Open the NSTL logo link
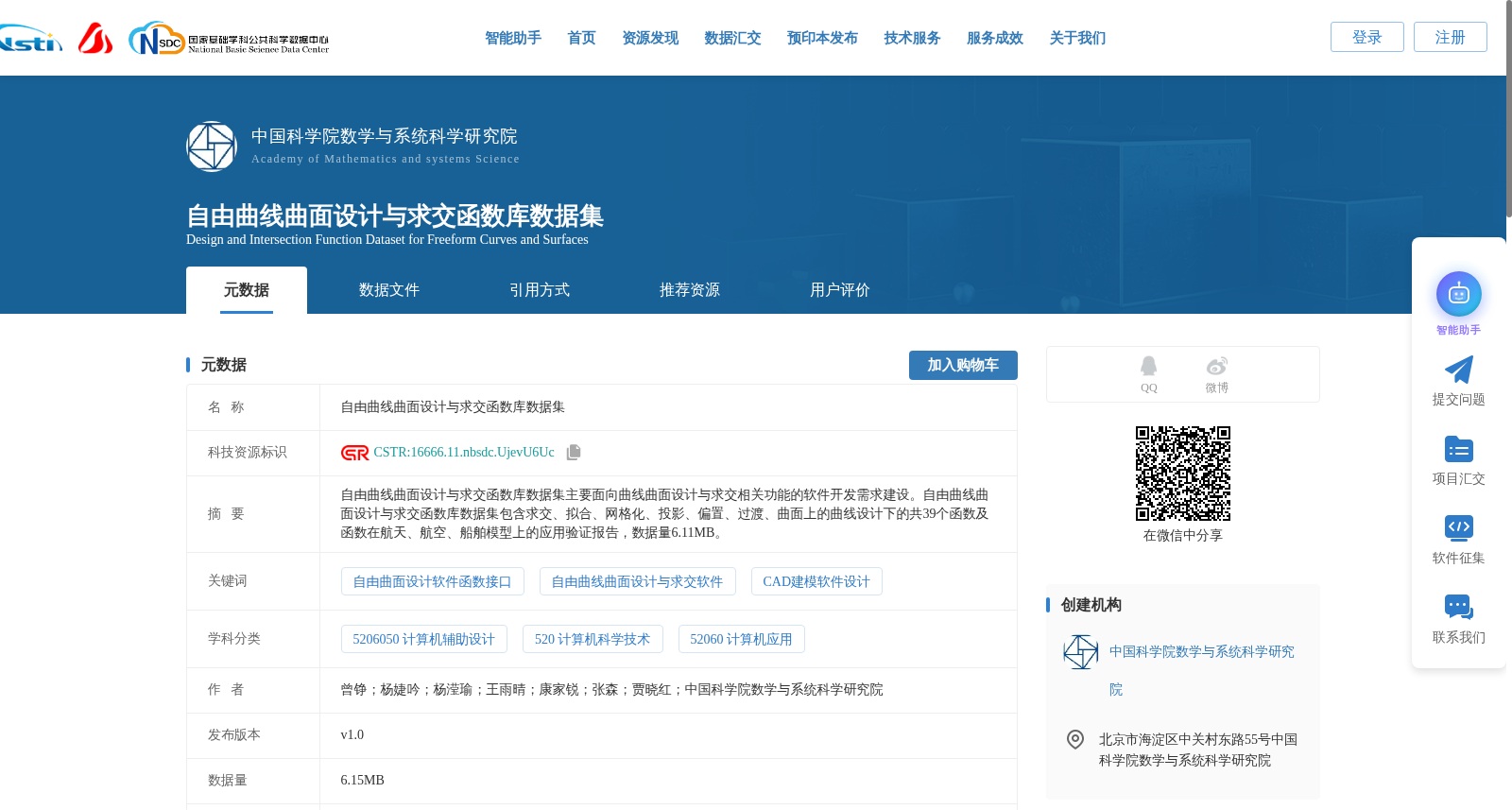Image resolution: width=1512 pixels, height=810 pixels. [x=30, y=39]
